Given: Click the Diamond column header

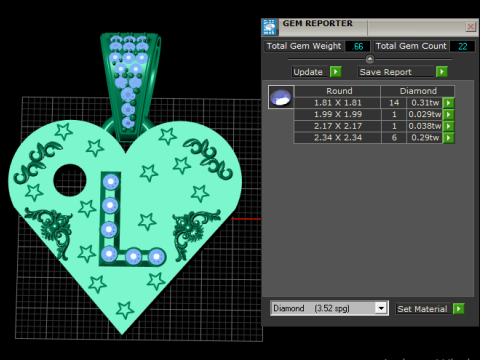Looking at the screenshot, I should tap(418, 91).
